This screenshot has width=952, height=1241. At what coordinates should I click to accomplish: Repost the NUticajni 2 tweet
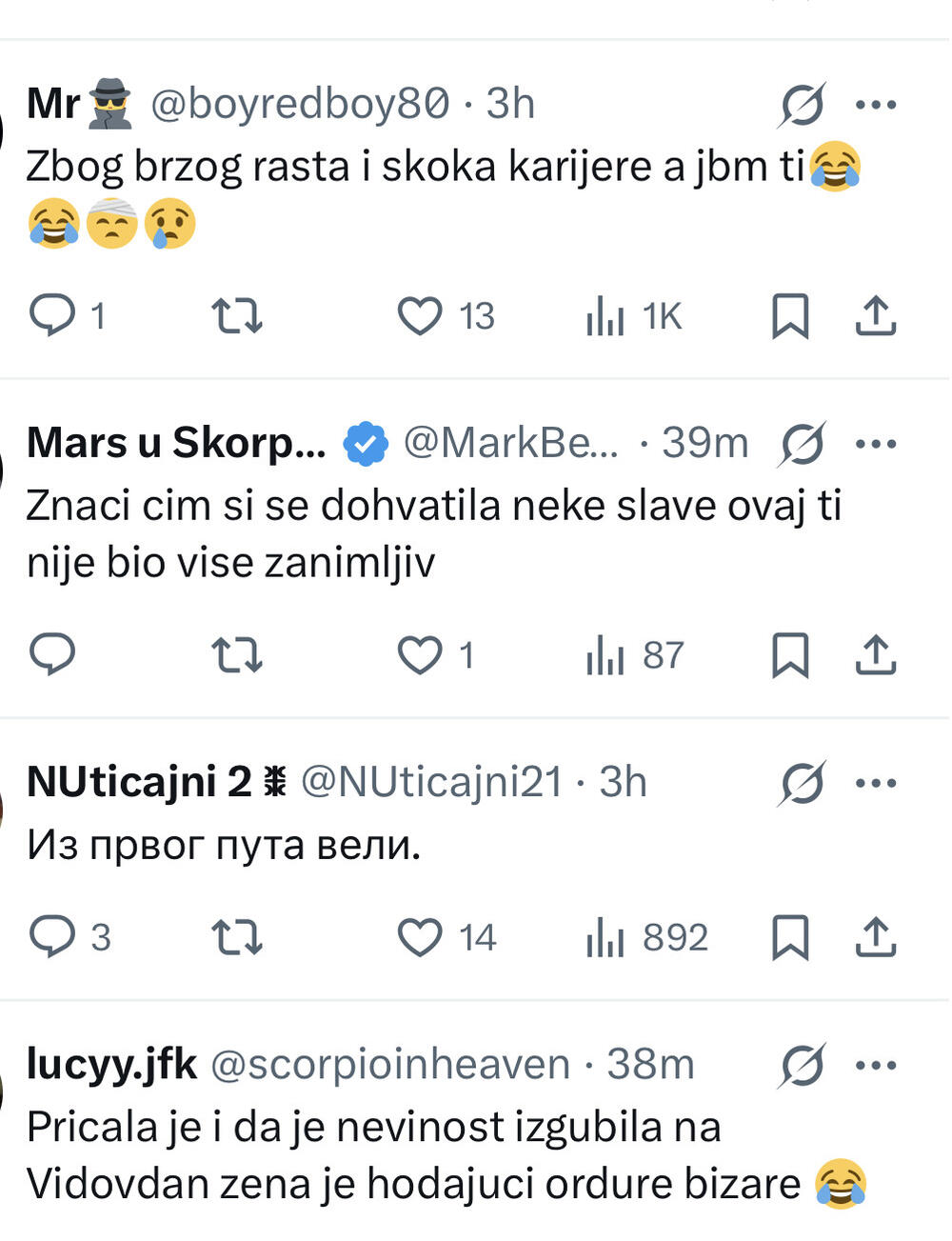(236, 937)
